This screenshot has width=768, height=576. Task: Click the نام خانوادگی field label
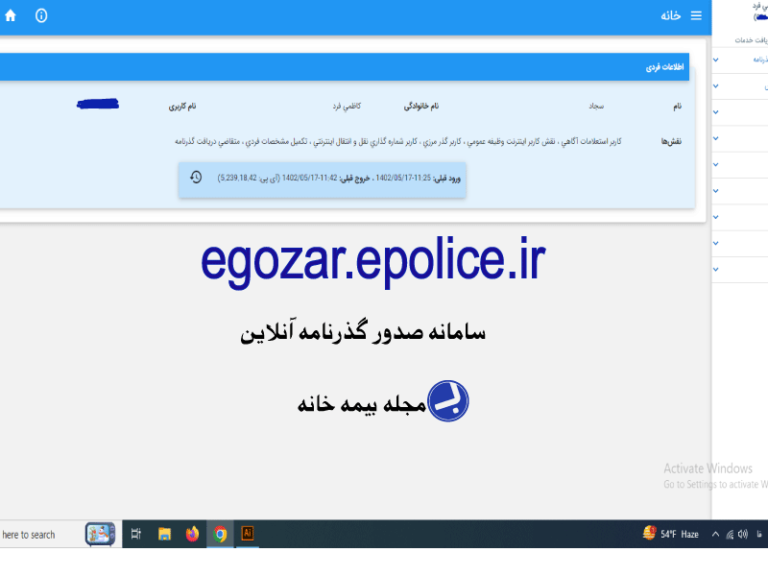[x=421, y=106]
